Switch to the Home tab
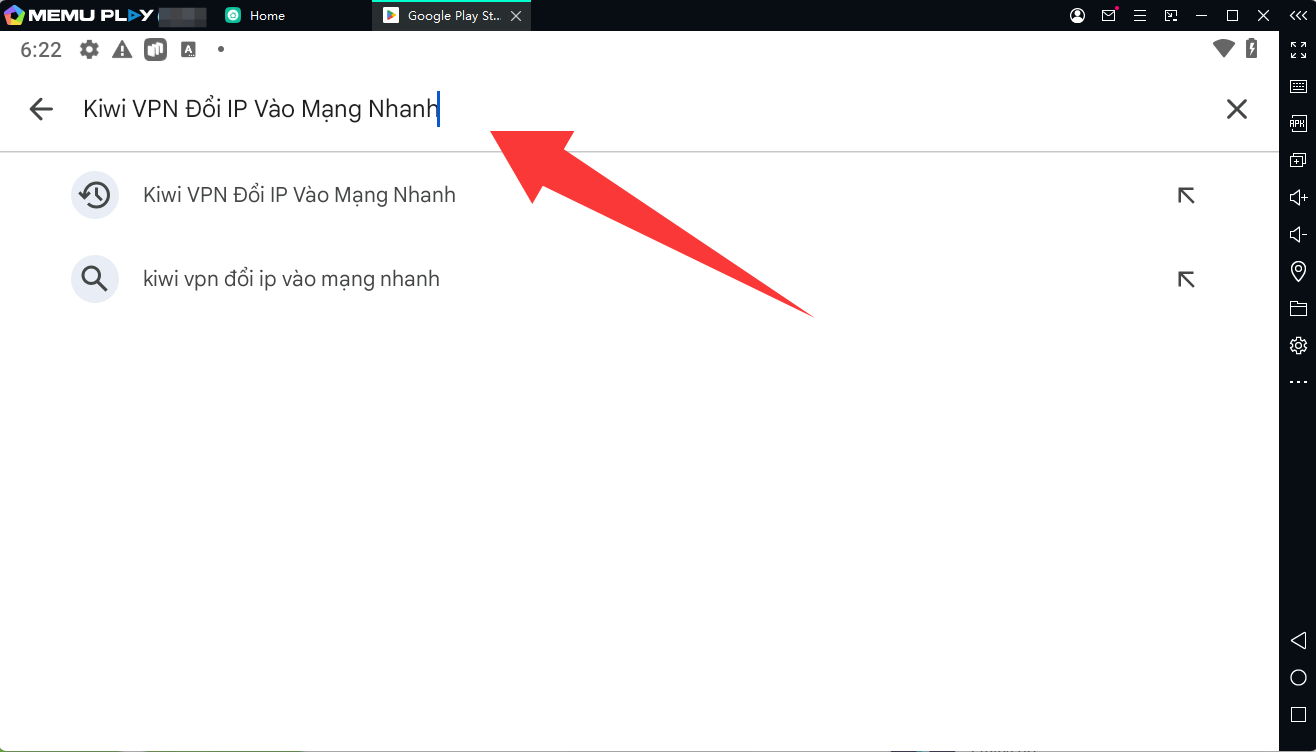Image resolution: width=1316 pixels, height=752 pixels. click(x=255, y=16)
